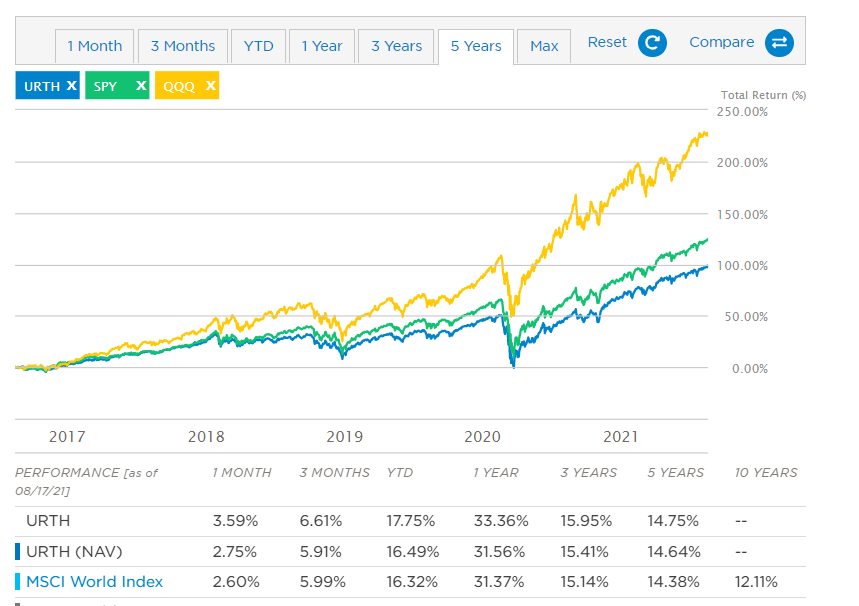Click the 1 MONTH column header
This screenshot has height=606, width=859.
(242, 472)
